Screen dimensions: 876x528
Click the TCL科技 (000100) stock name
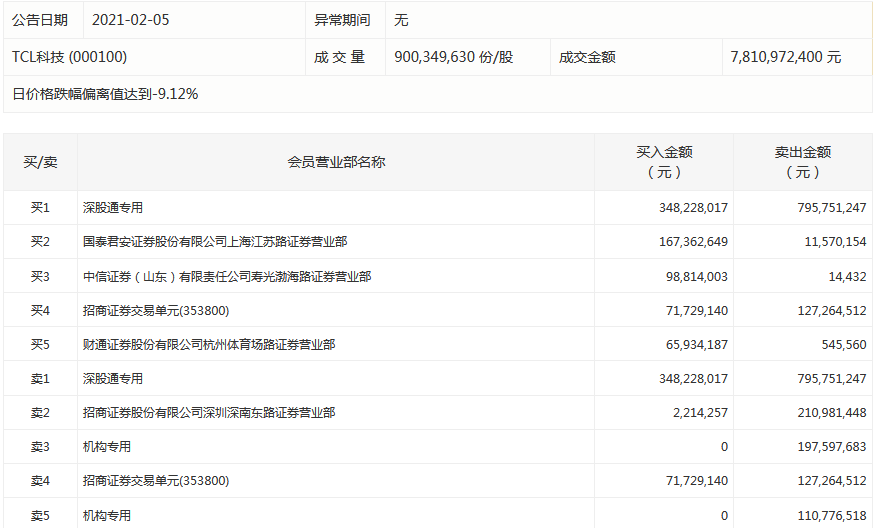click(x=69, y=57)
